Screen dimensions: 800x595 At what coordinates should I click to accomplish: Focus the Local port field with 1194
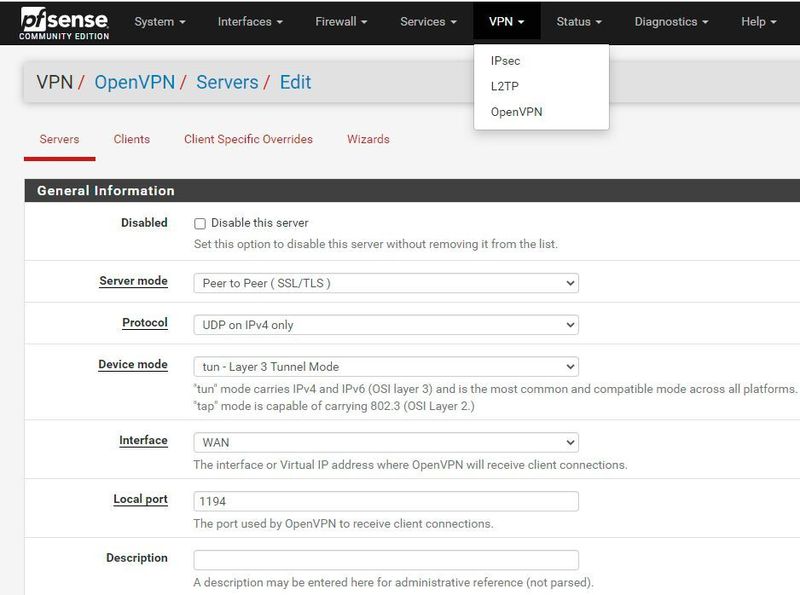coord(386,501)
